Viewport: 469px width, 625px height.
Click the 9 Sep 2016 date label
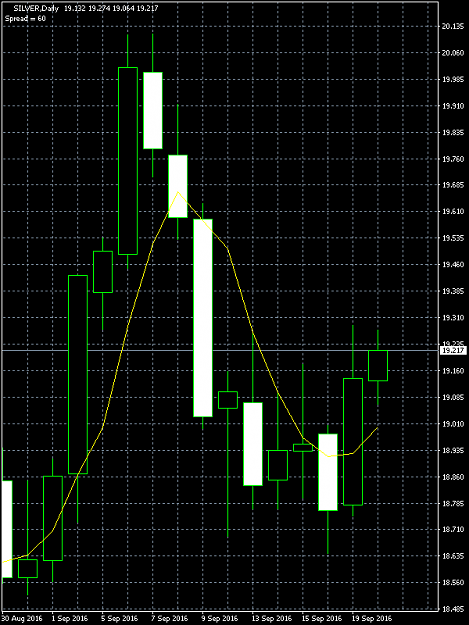click(220, 619)
